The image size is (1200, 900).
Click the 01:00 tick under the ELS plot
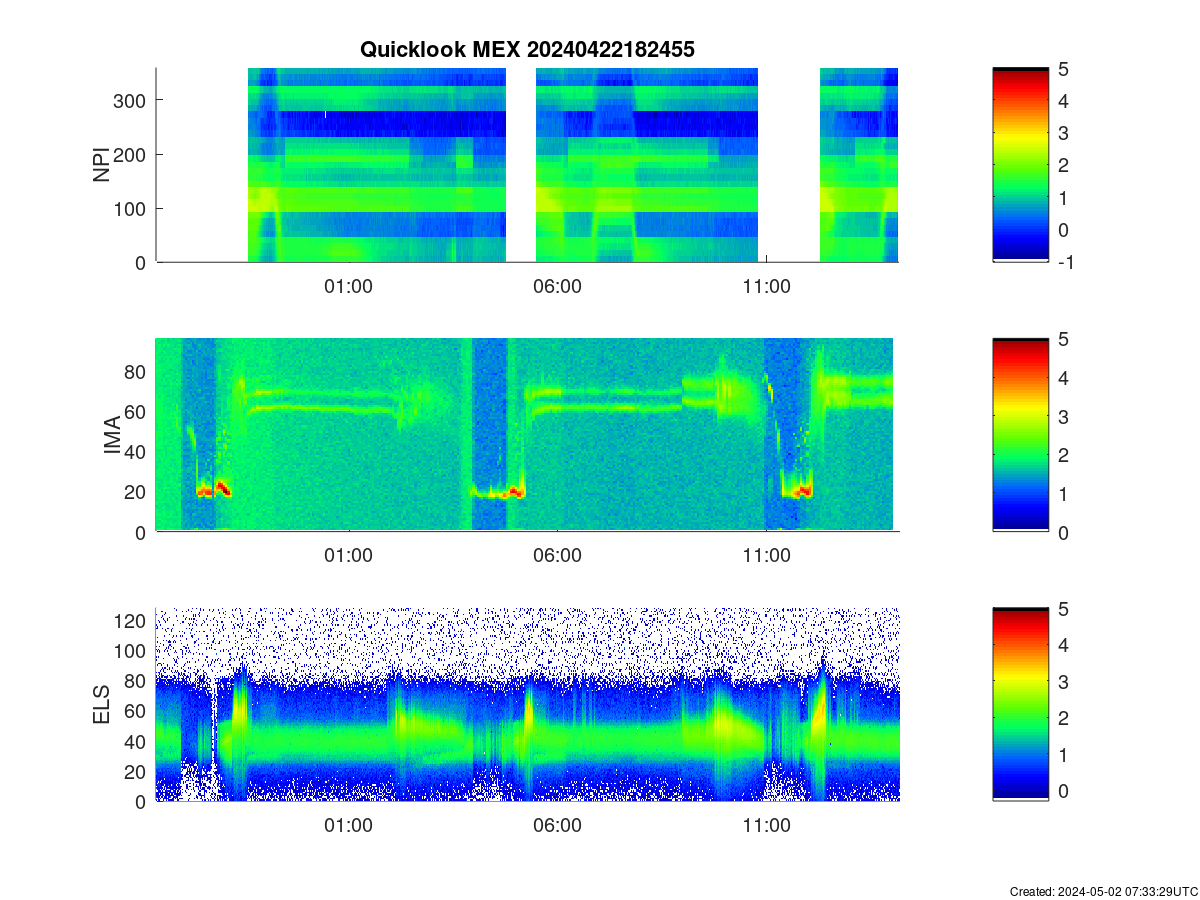click(348, 826)
